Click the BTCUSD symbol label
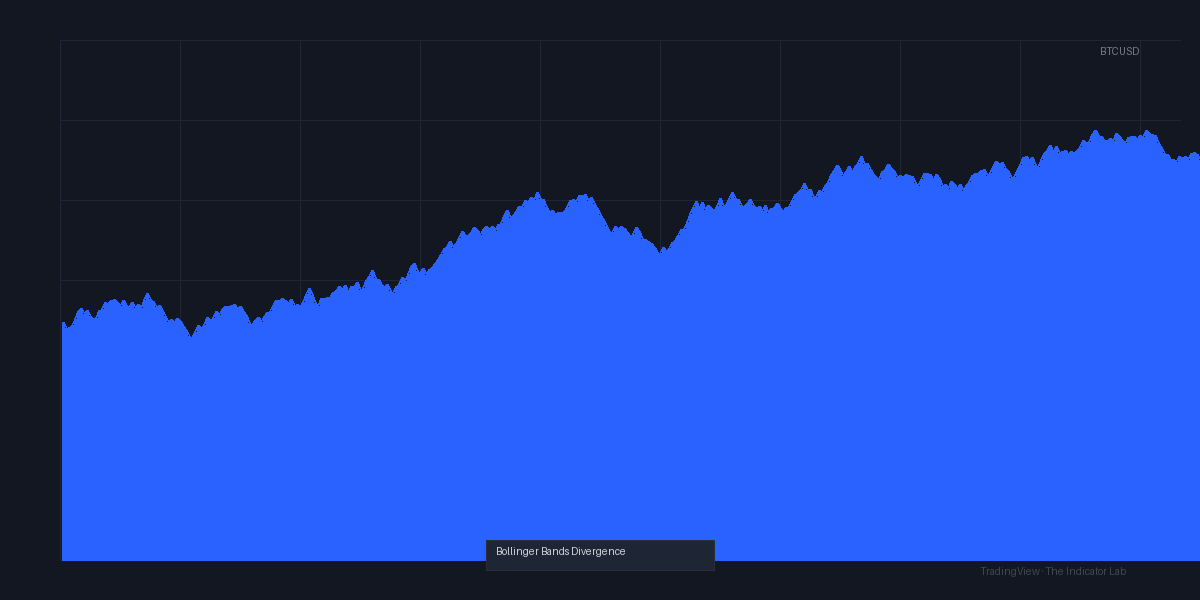 (1119, 51)
